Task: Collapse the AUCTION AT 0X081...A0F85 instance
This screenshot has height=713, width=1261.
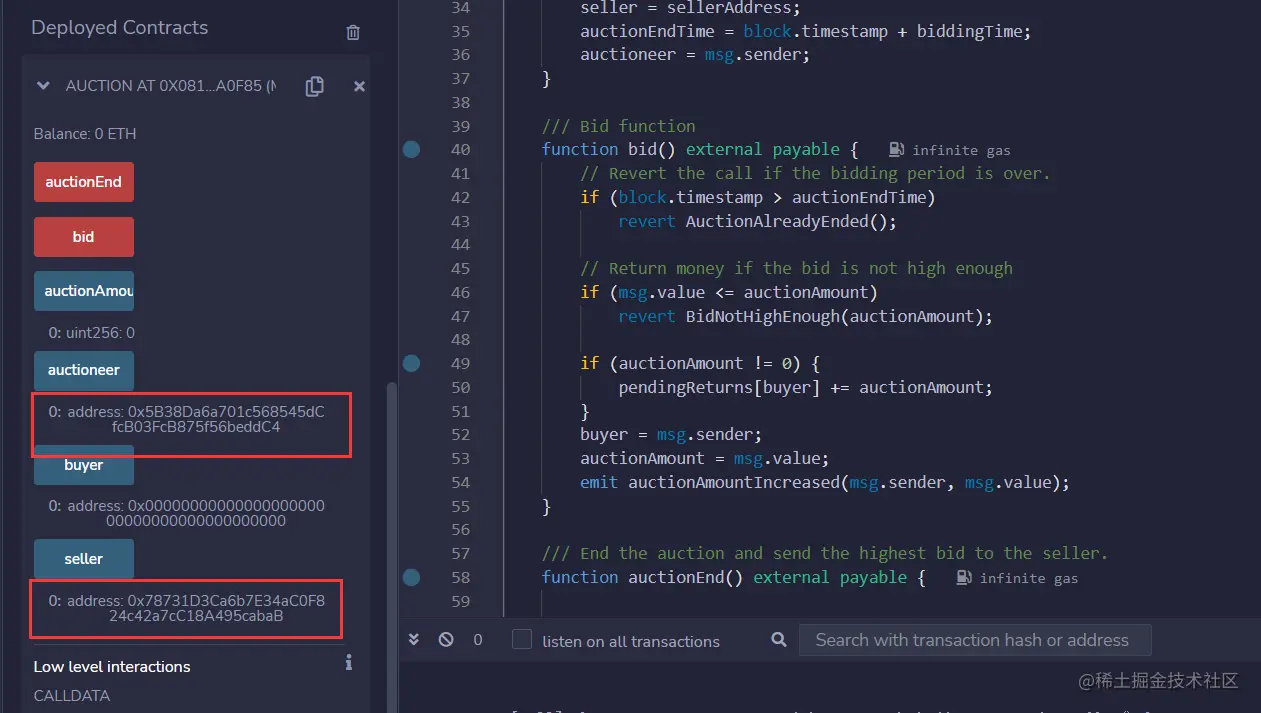Action: click(42, 86)
